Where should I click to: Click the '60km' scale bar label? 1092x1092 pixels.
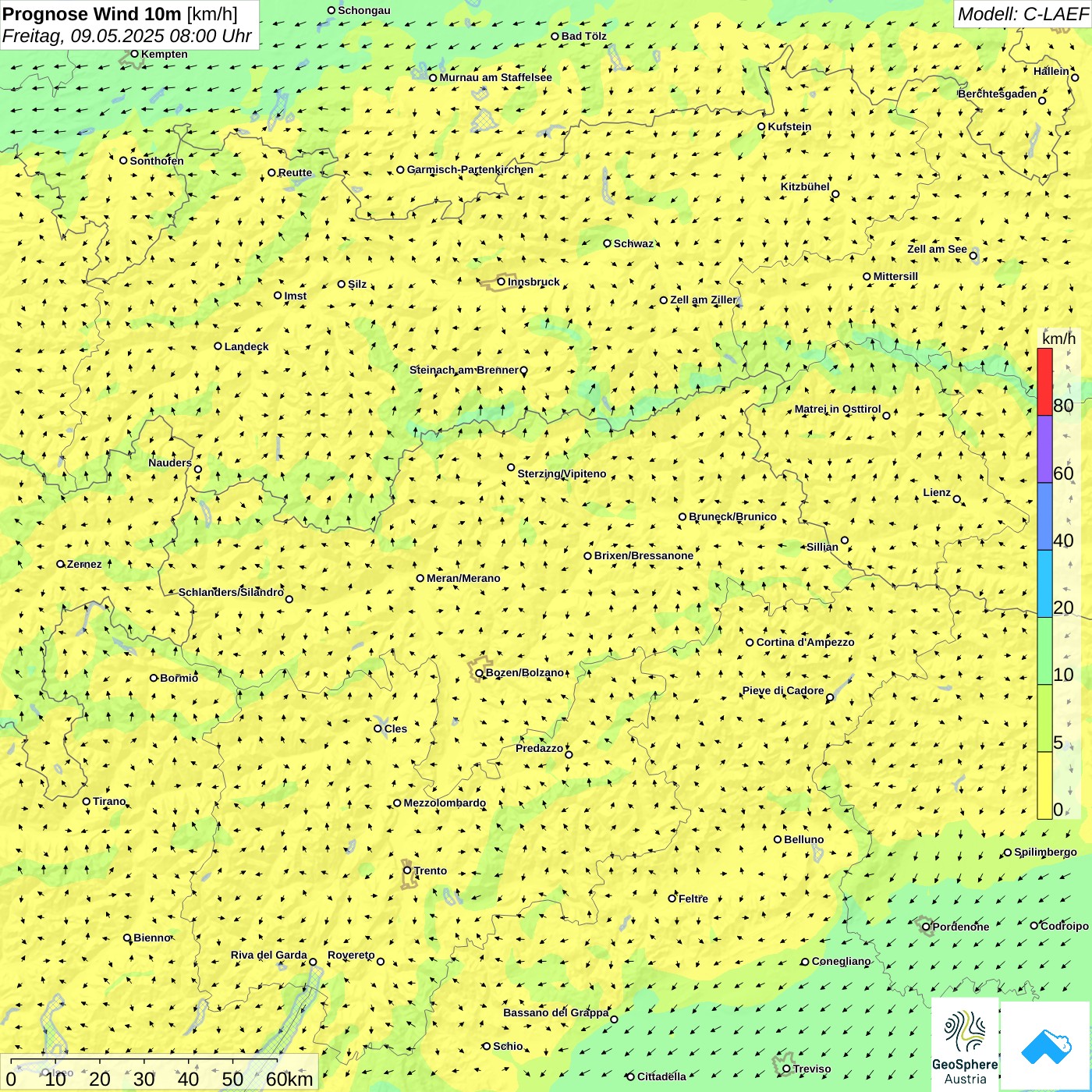289,1079
